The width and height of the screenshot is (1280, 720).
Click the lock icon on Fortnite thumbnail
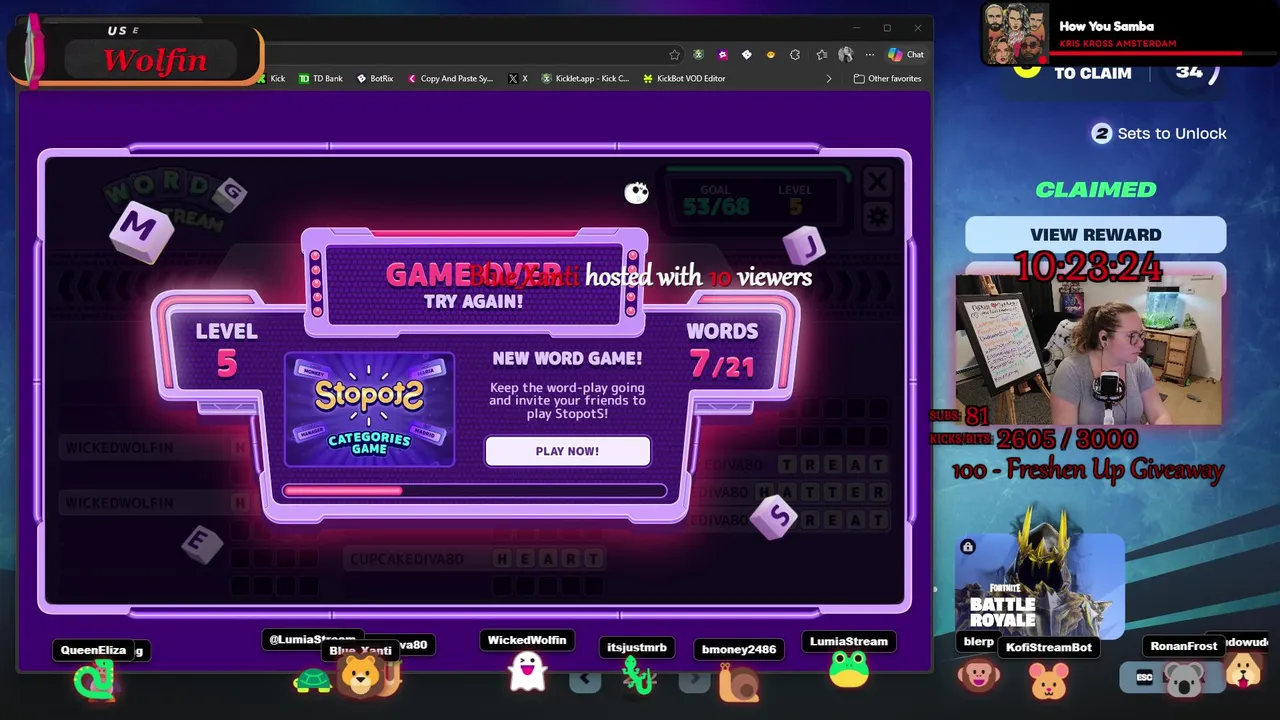tap(967, 547)
